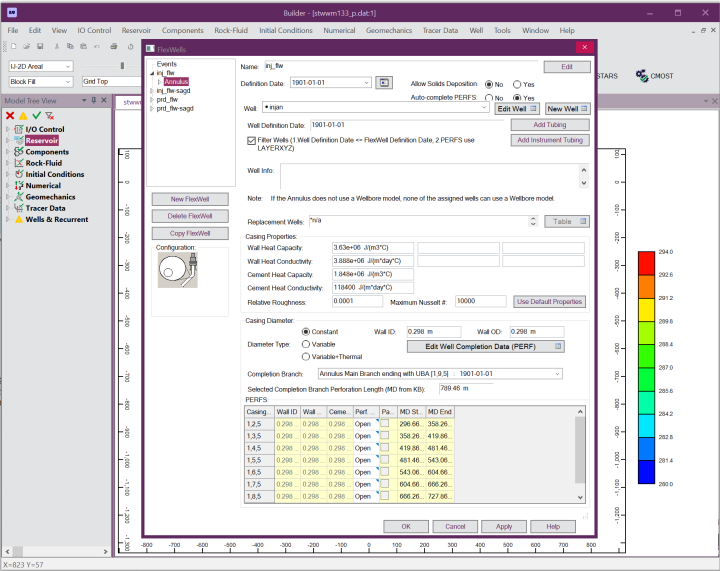Click the Builder app icon in the title bar
This screenshot has width=720, height=571.
[x=12, y=12]
